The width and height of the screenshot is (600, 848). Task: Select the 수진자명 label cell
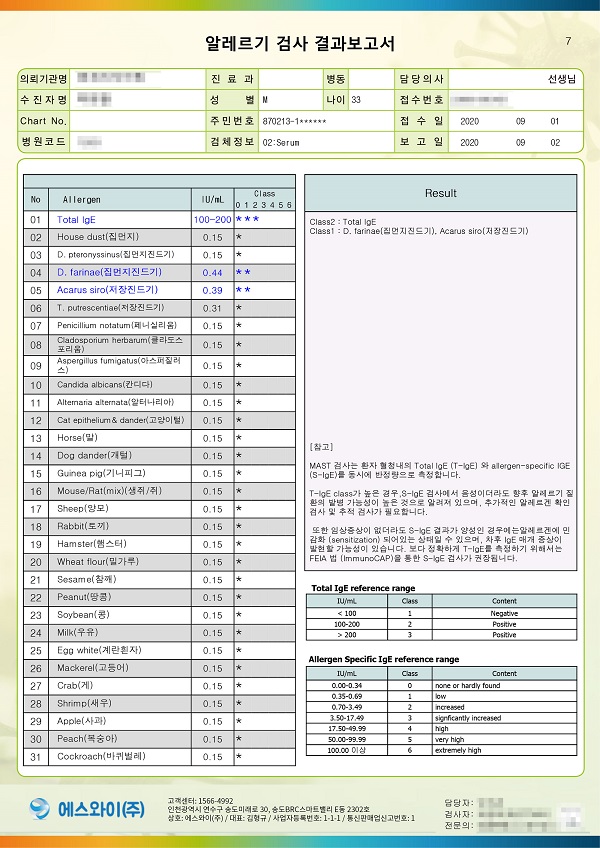click(x=44, y=100)
